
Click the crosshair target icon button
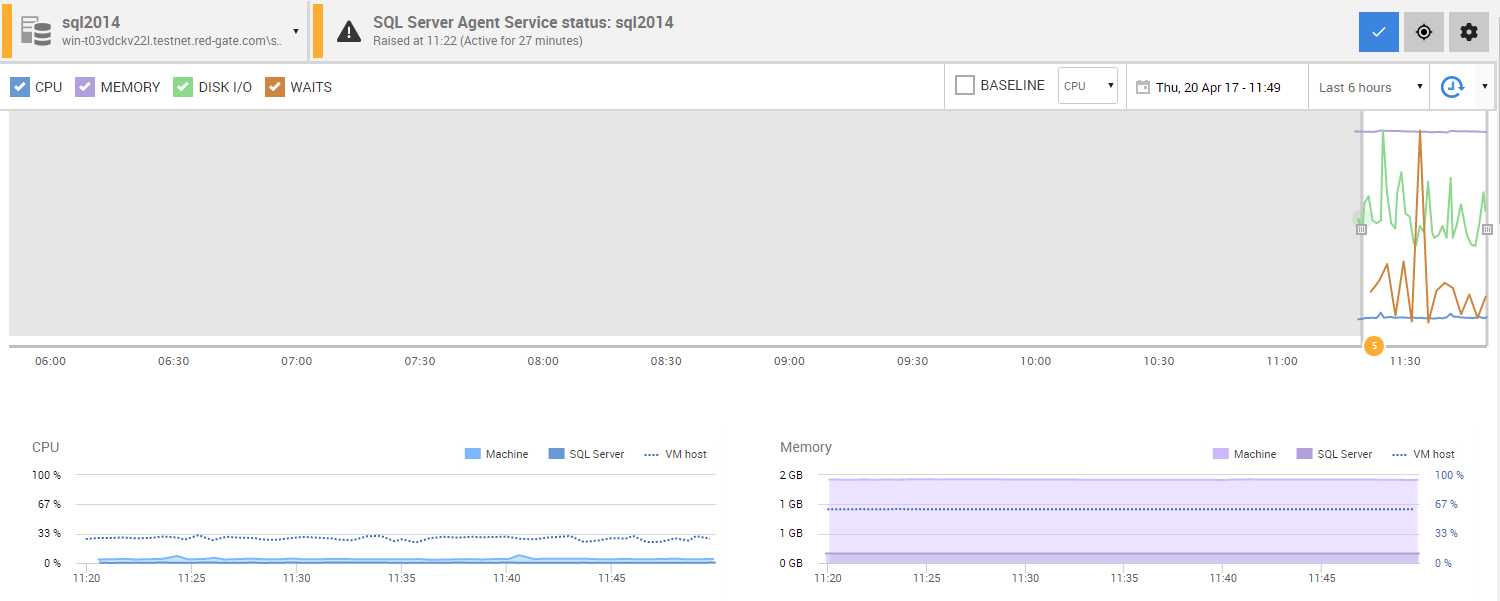point(1424,32)
